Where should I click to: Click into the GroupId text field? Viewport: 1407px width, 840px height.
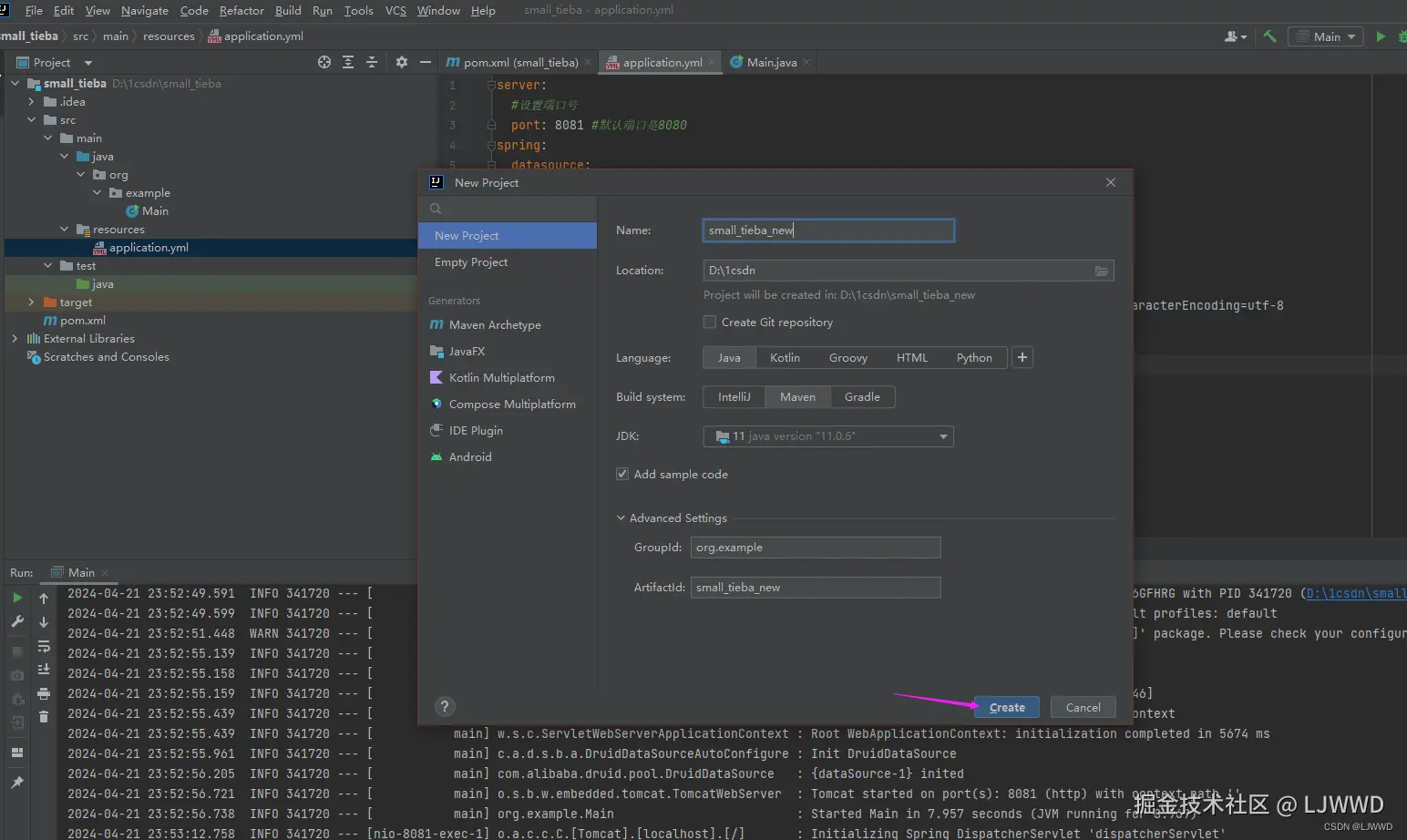(815, 548)
